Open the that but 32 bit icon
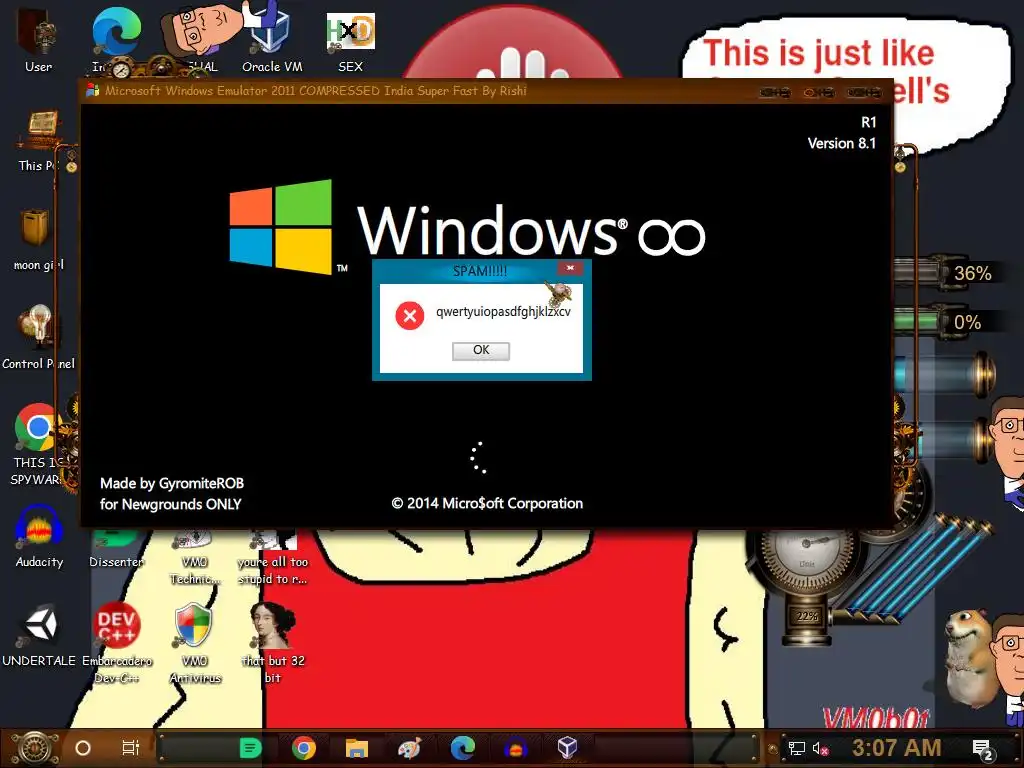Viewport: 1024px width, 768px height. [273, 643]
